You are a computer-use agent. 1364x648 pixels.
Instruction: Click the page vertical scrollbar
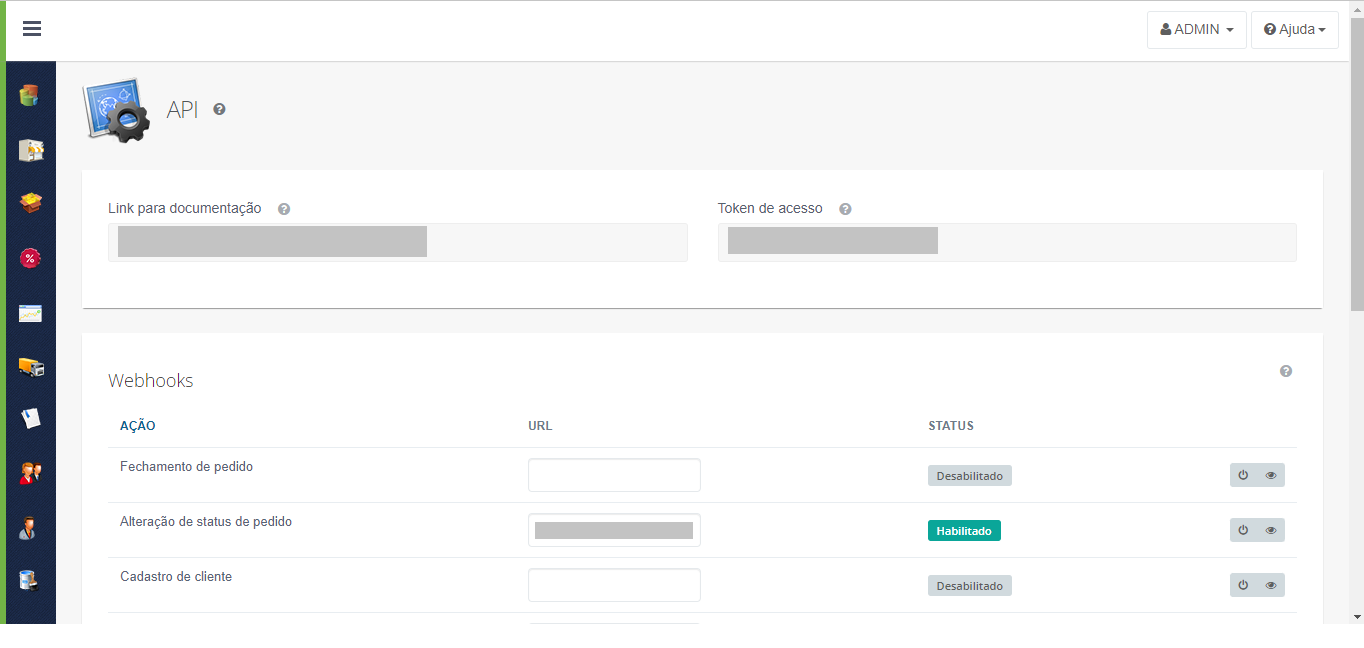click(x=1357, y=165)
